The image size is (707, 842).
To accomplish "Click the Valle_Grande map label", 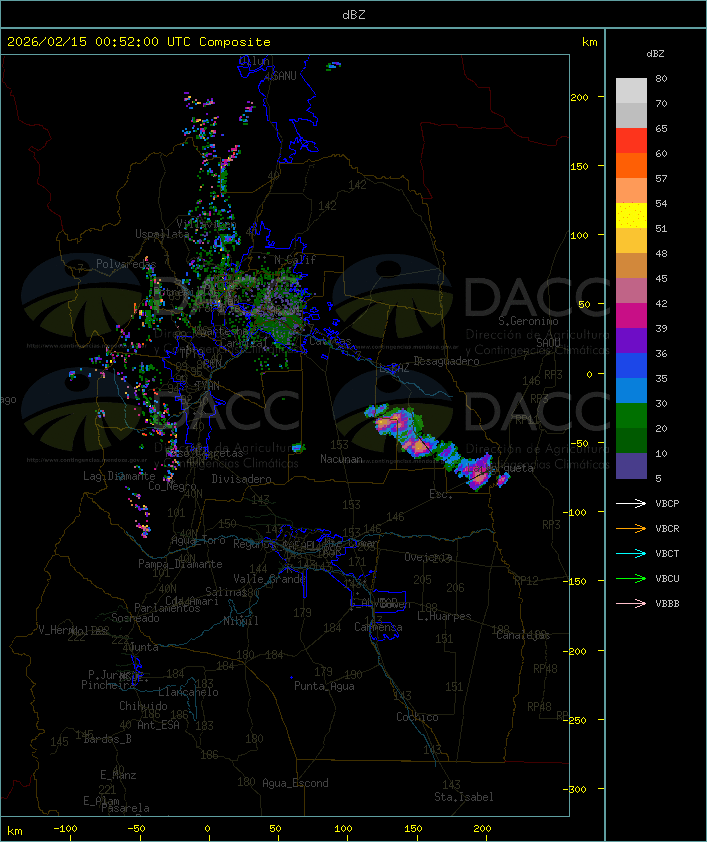I will pyautogui.click(x=269, y=579).
